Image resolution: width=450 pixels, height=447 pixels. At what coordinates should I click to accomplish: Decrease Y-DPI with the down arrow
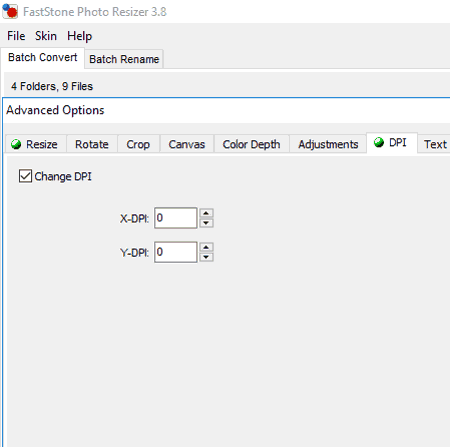pyautogui.click(x=206, y=257)
